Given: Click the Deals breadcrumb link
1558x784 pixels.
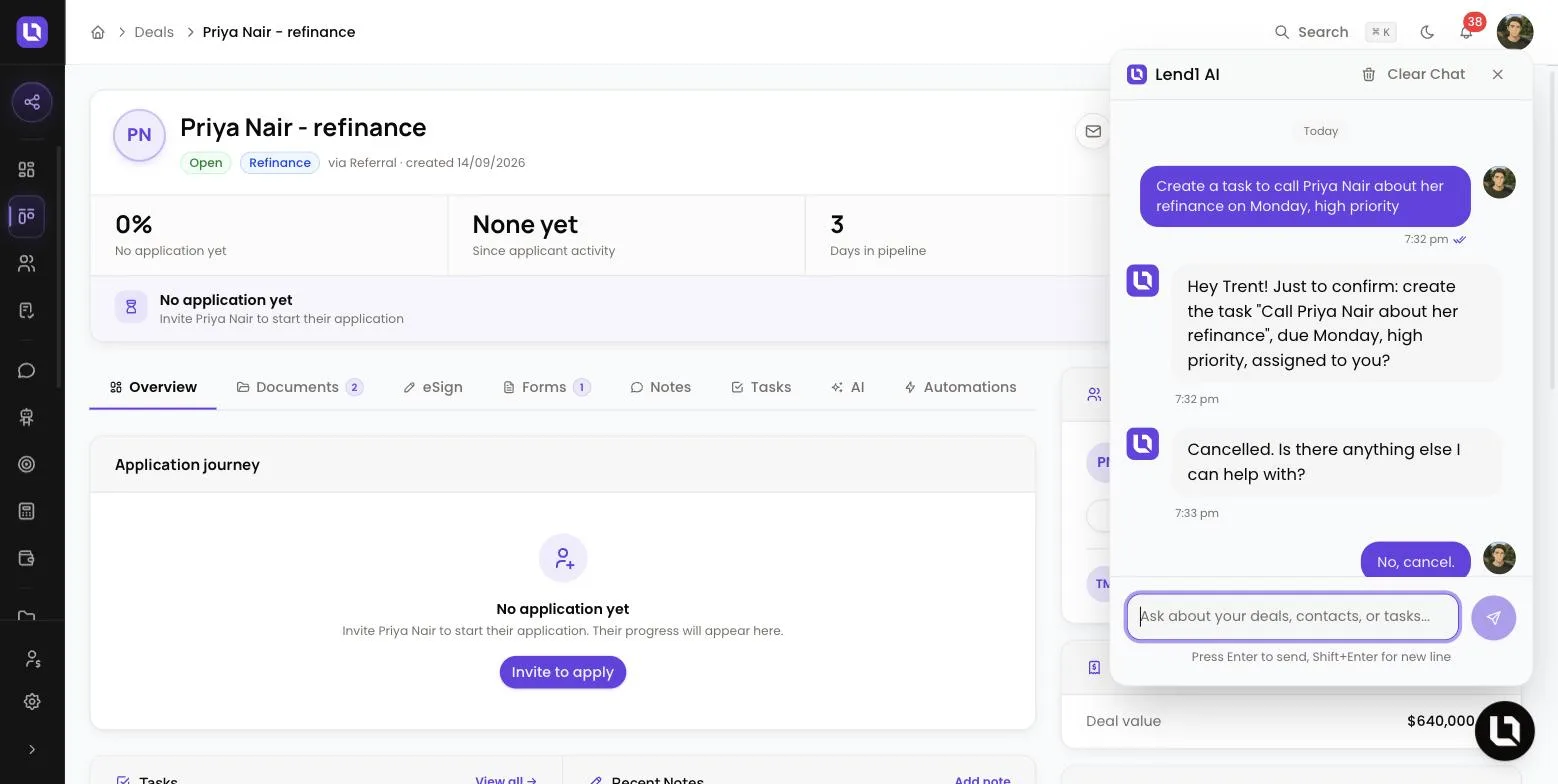Looking at the screenshot, I should [154, 32].
